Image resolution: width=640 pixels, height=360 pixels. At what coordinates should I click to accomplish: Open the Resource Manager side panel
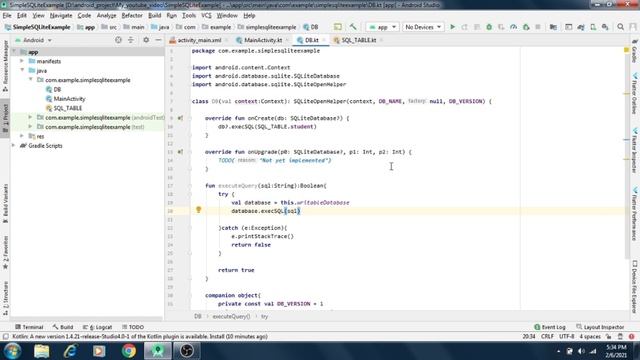(x=5, y=67)
